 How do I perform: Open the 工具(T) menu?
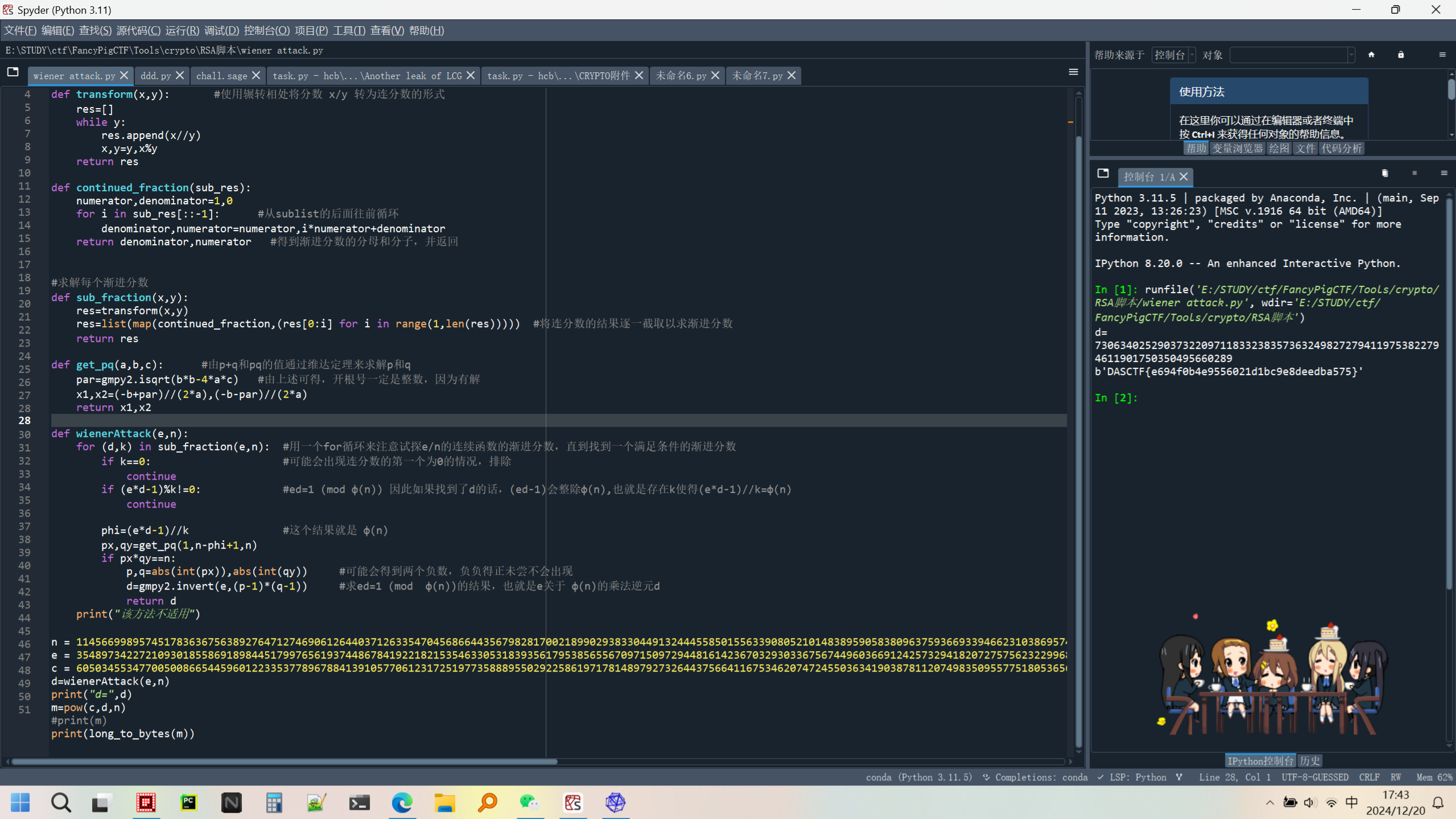[x=349, y=30]
